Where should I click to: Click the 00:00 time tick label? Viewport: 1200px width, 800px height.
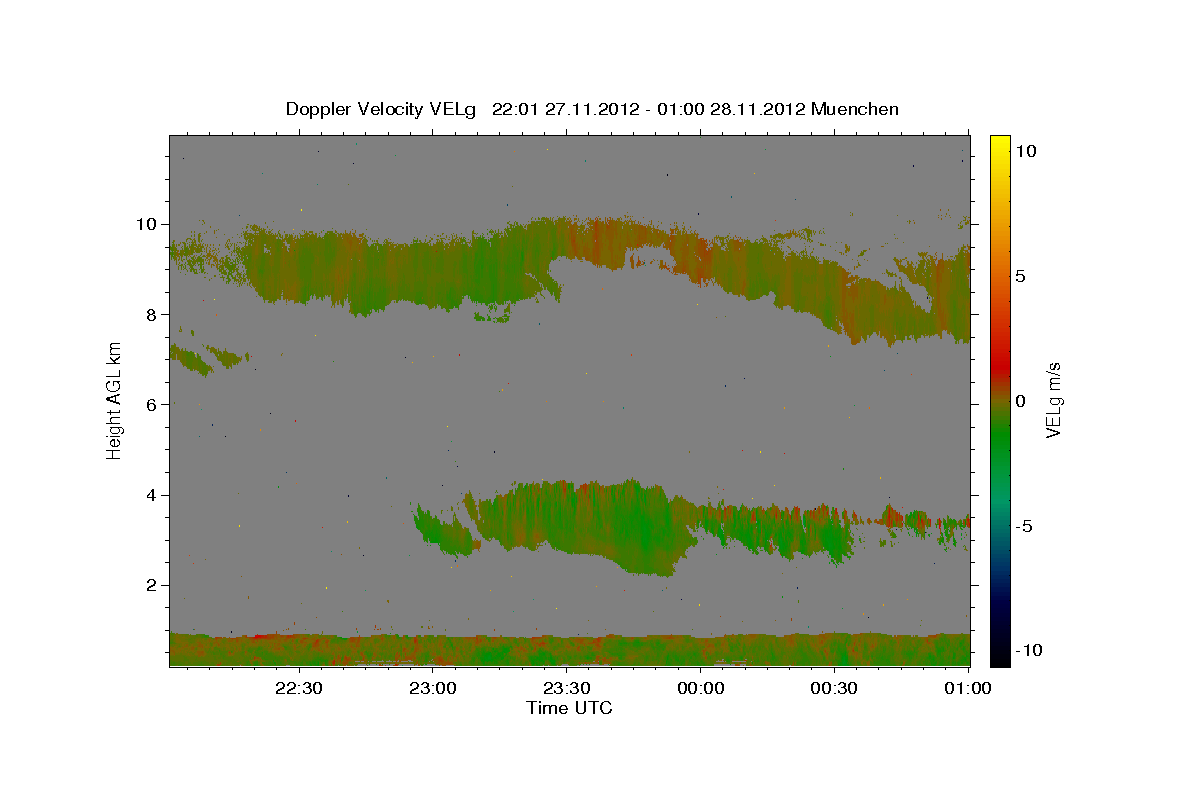pos(700,688)
